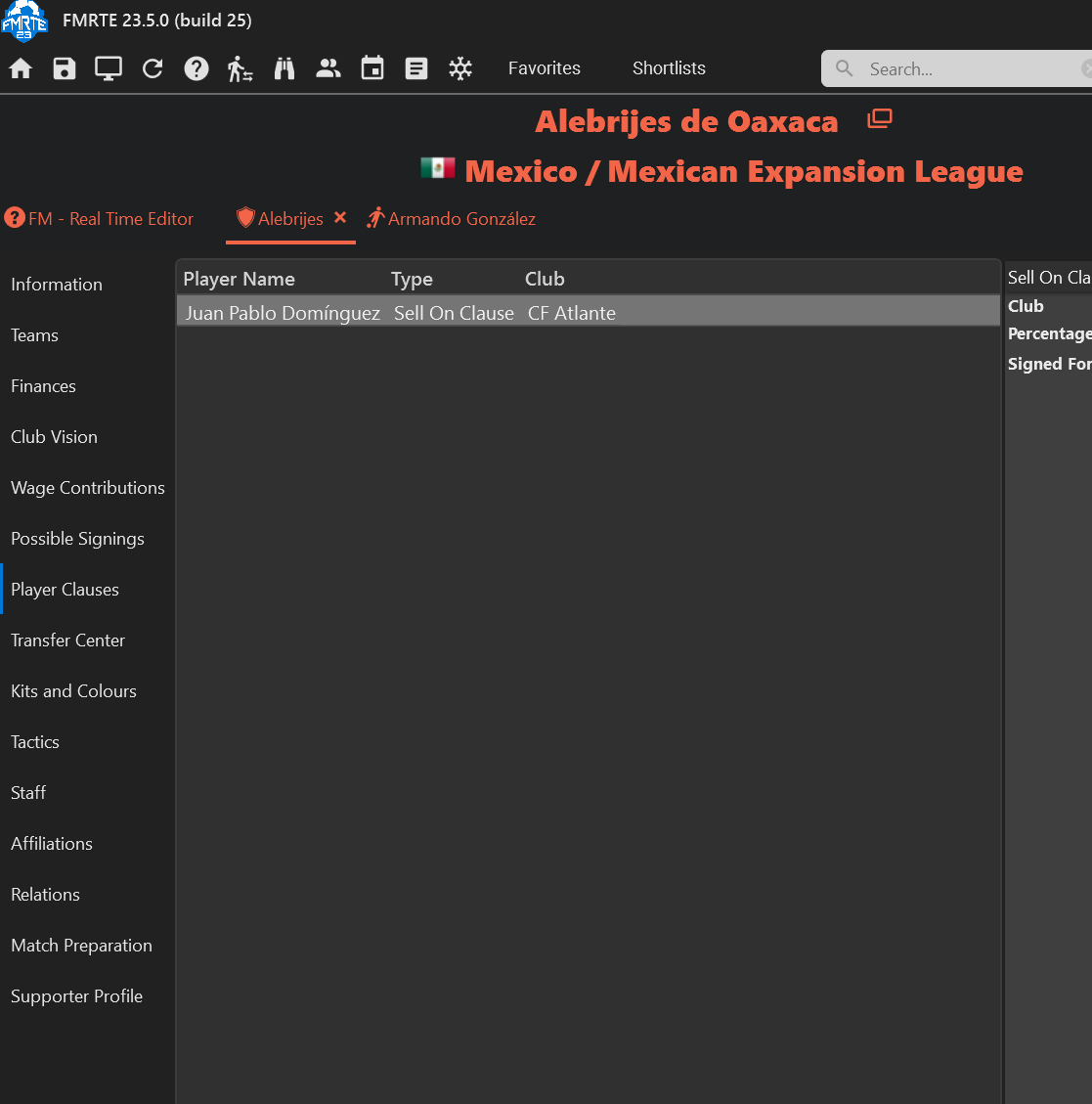Sort by Type column header
Viewport: 1092px width, 1104px height.
(x=412, y=279)
